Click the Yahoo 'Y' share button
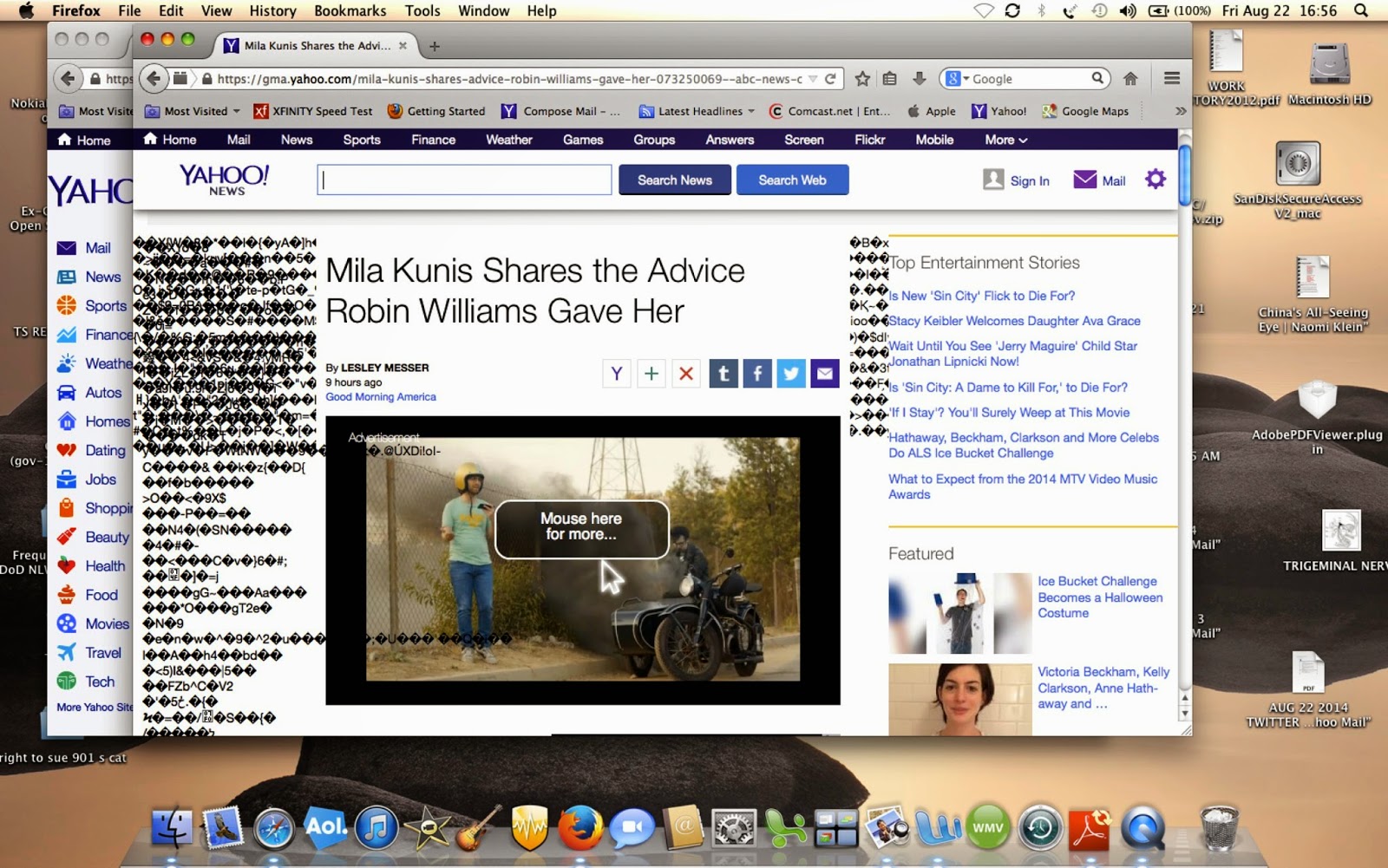 (617, 374)
